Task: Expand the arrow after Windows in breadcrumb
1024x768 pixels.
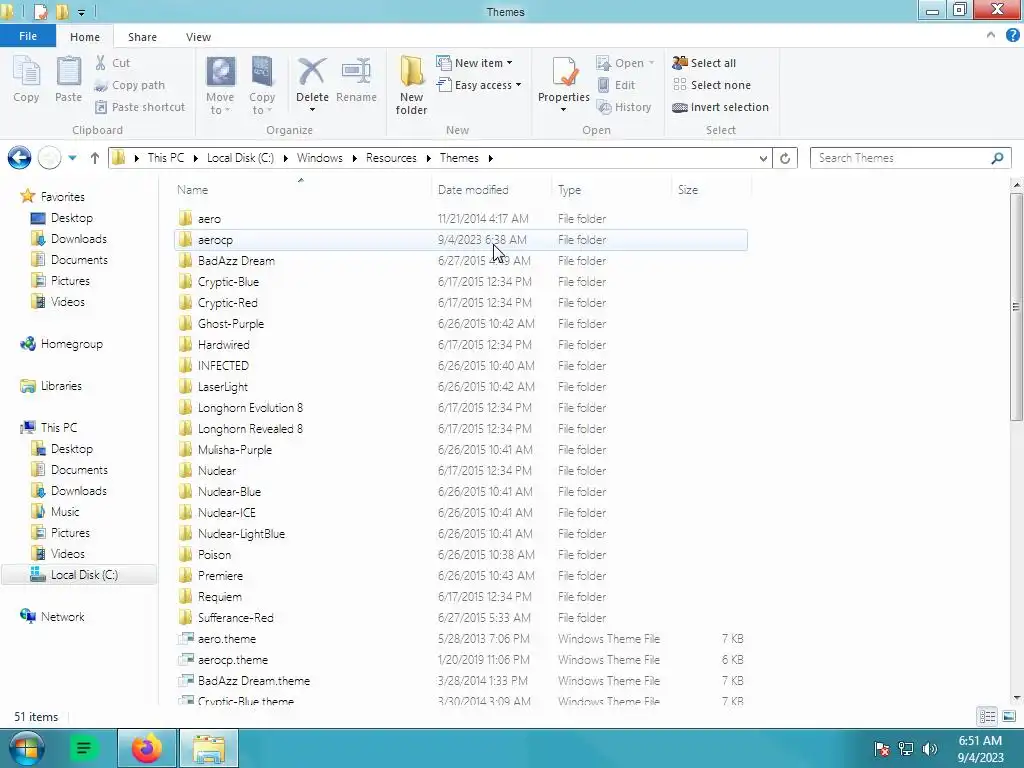Action: coord(354,158)
